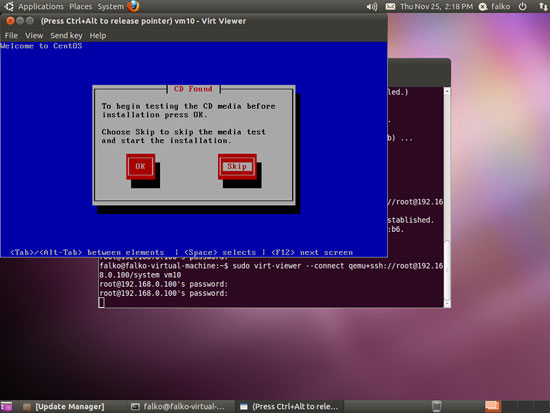Viewport: 550px width, 413px height.
Task: Click the show desktop icon in the bottom panel
Action: click(6, 406)
